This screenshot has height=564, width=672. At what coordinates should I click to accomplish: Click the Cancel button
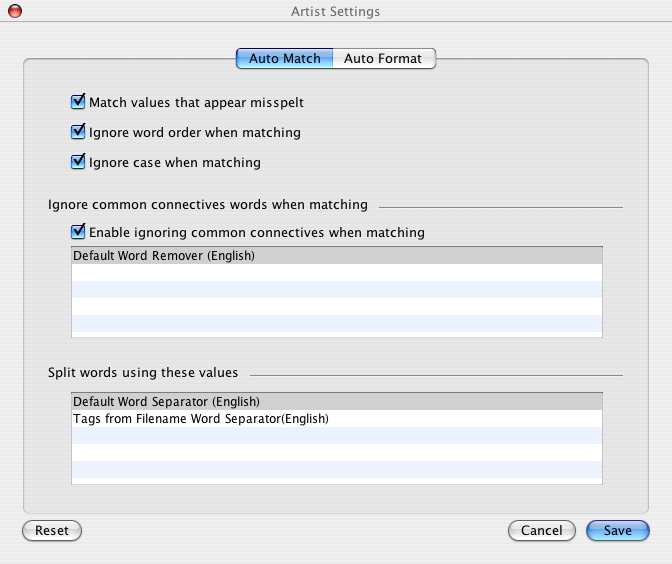pyautogui.click(x=542, y=531)
